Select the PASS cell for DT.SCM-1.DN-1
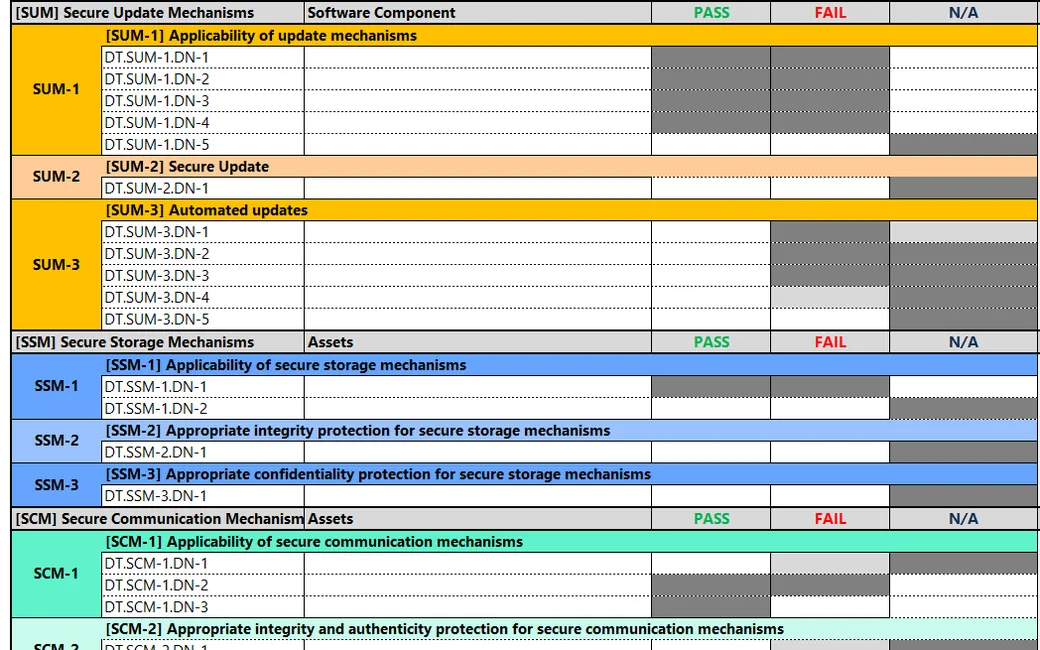The height and width of the screenshot is (650, 1040). tap(711, 564)
